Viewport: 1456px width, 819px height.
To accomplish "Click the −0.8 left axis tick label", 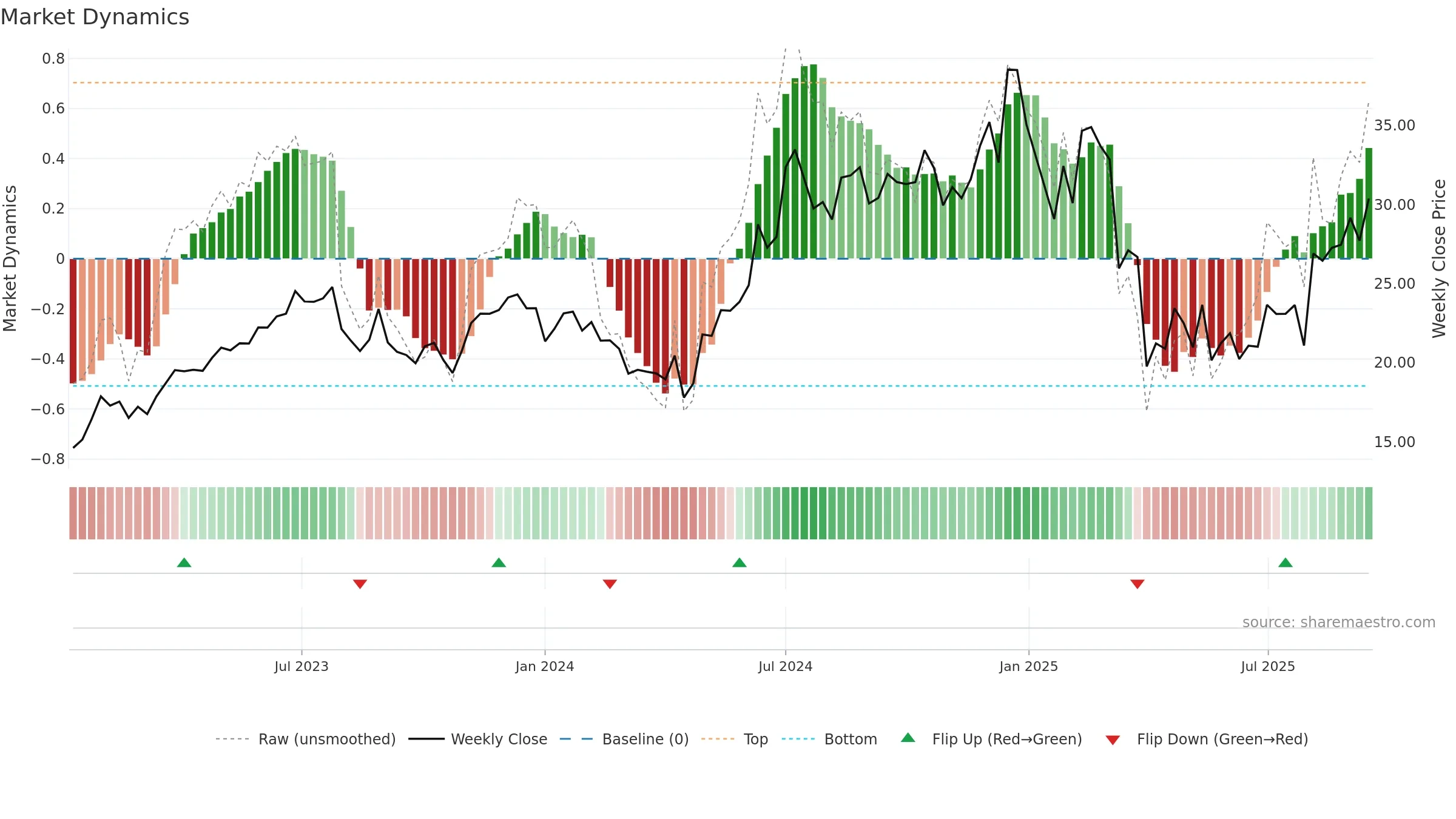I will click(48, 459).
